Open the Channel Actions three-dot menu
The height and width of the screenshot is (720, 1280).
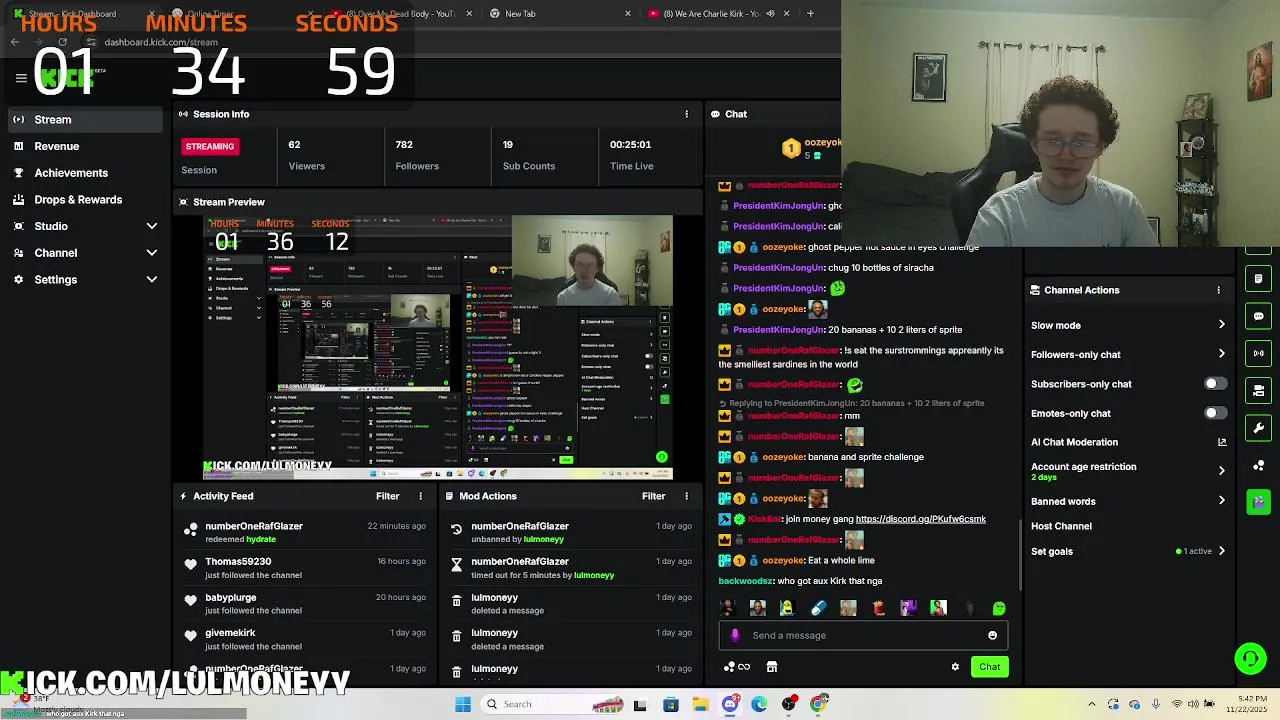coord(1218,290)
